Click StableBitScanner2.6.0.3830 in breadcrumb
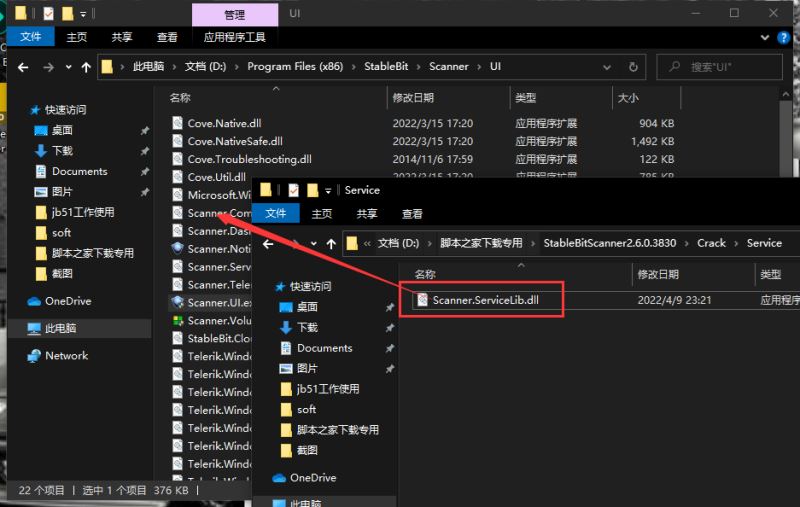Screen dimensions: 800x507 coord(610,243)
